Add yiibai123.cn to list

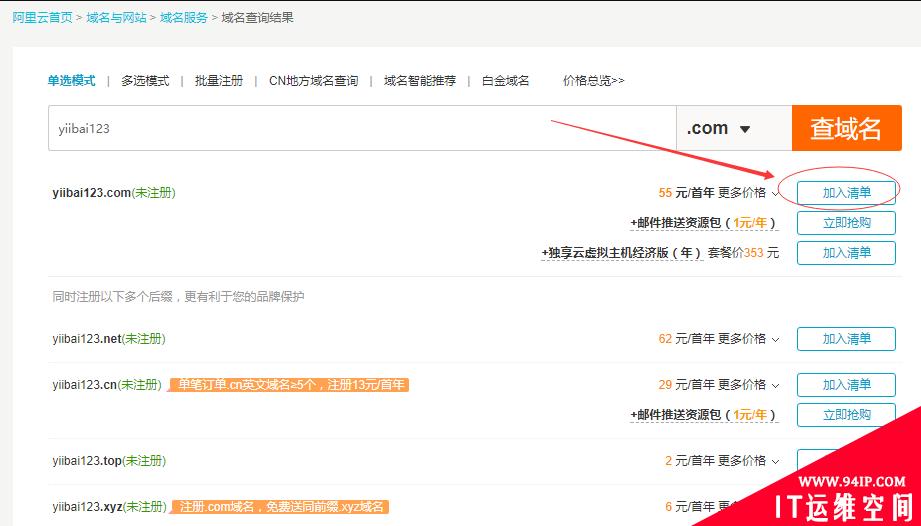pyautogui.click(x=846, y=385)
